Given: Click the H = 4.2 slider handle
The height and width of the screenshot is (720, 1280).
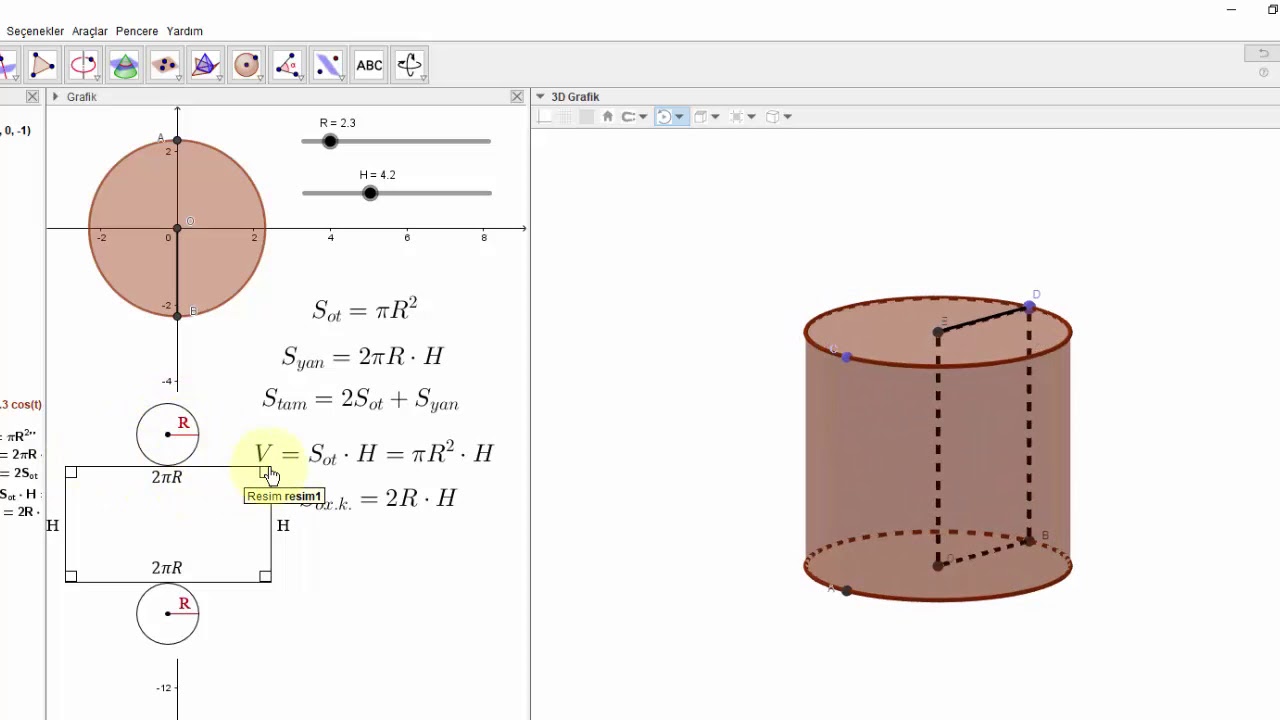Looking at the screenshot, I should (370, 193).
